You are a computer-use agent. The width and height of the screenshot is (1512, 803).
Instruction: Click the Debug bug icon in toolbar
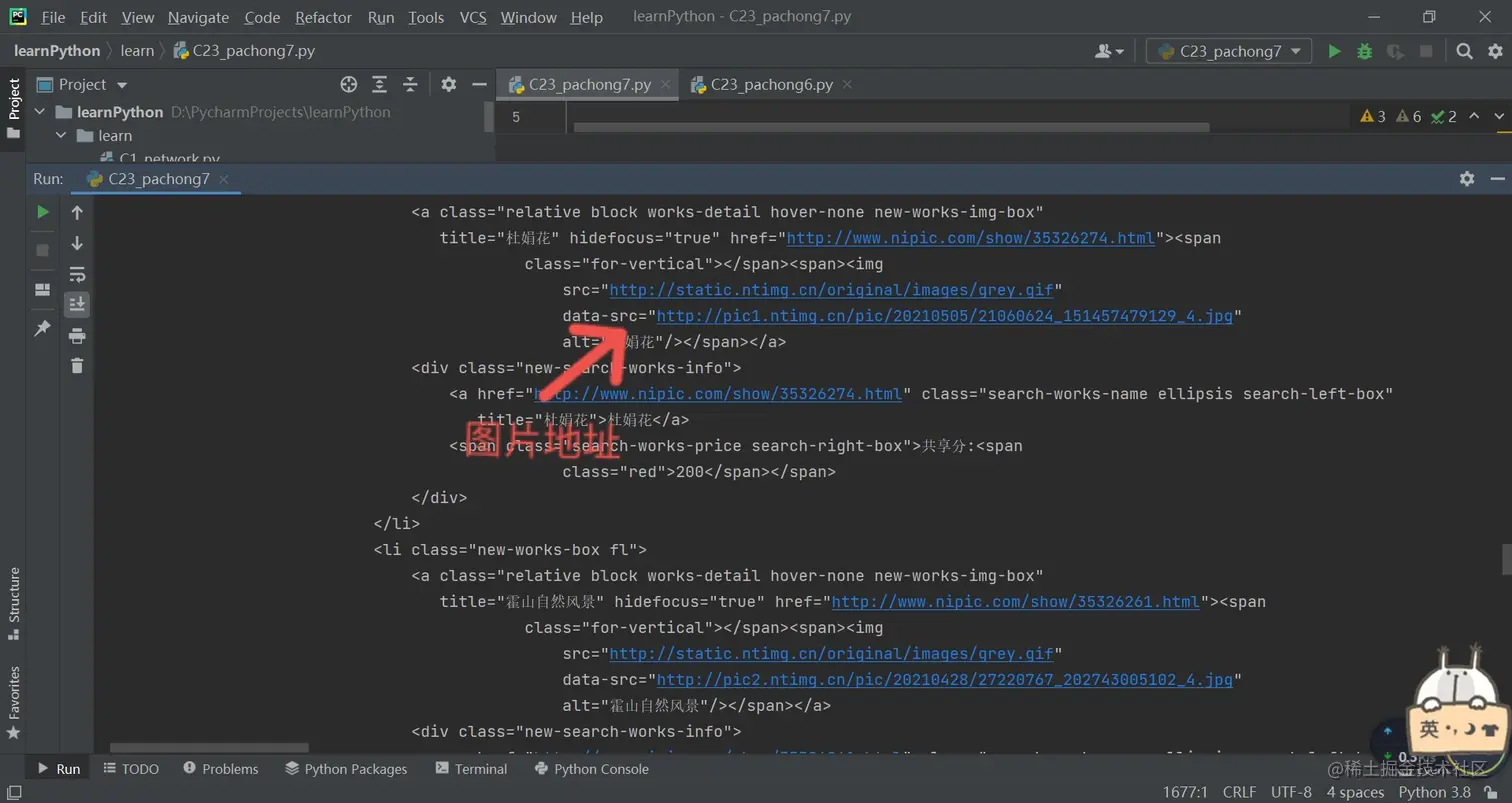[x=1364, y=51]
